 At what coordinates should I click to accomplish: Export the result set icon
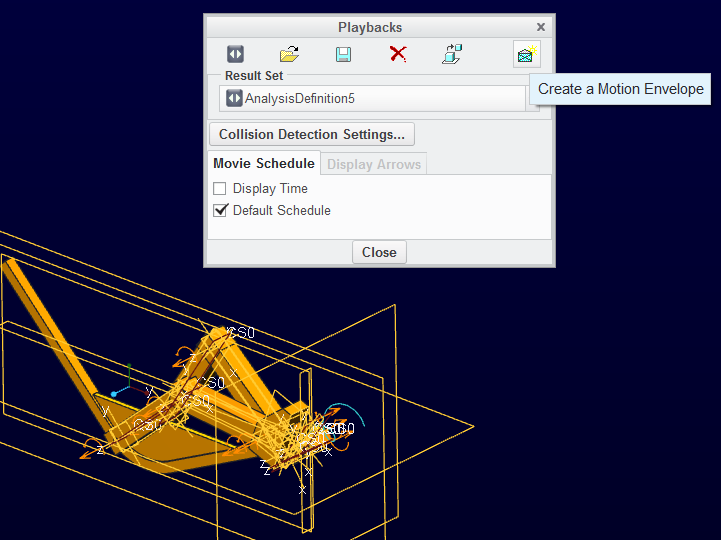(452, 54)
